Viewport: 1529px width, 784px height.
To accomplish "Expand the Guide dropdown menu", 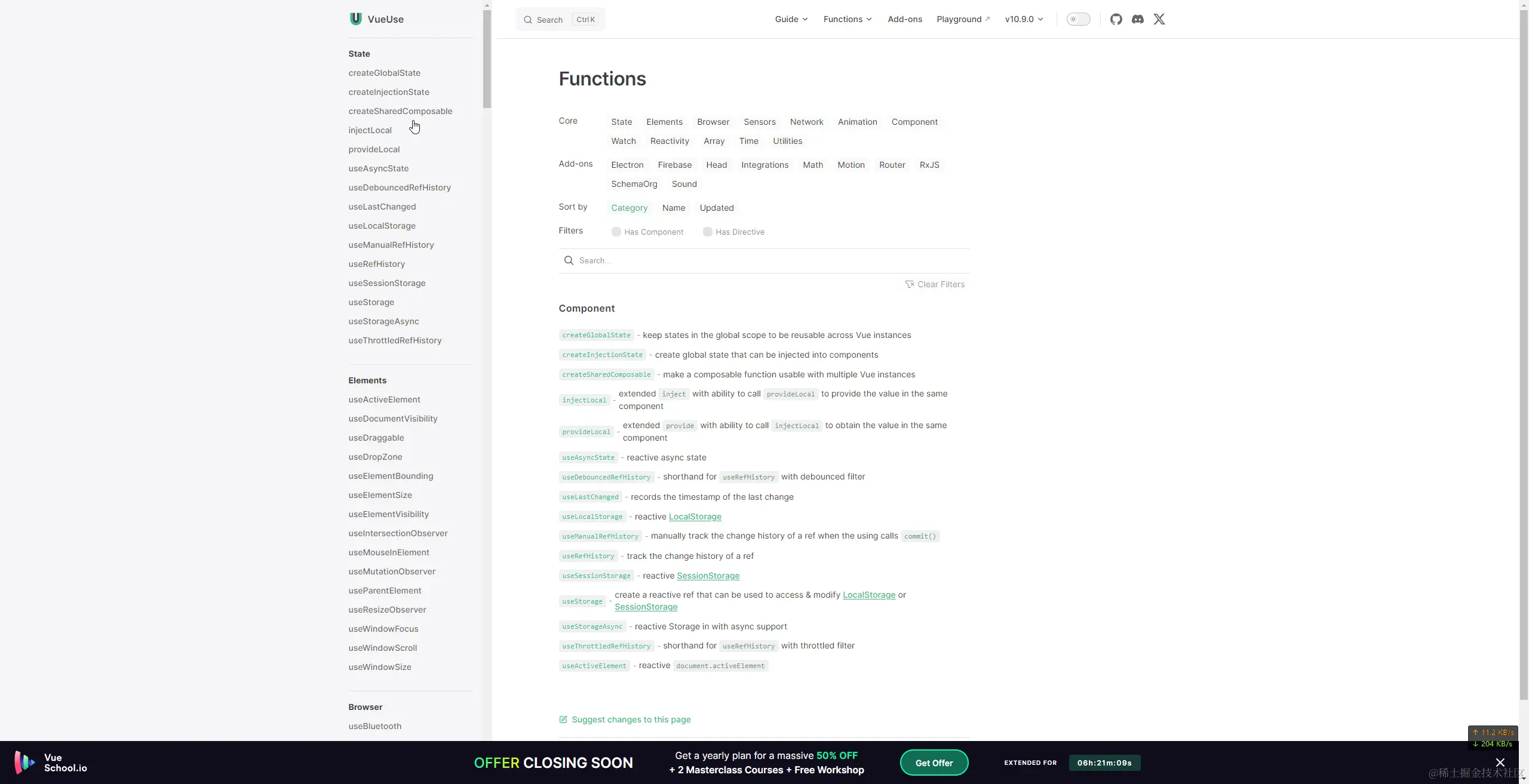I will pos(791,19).
